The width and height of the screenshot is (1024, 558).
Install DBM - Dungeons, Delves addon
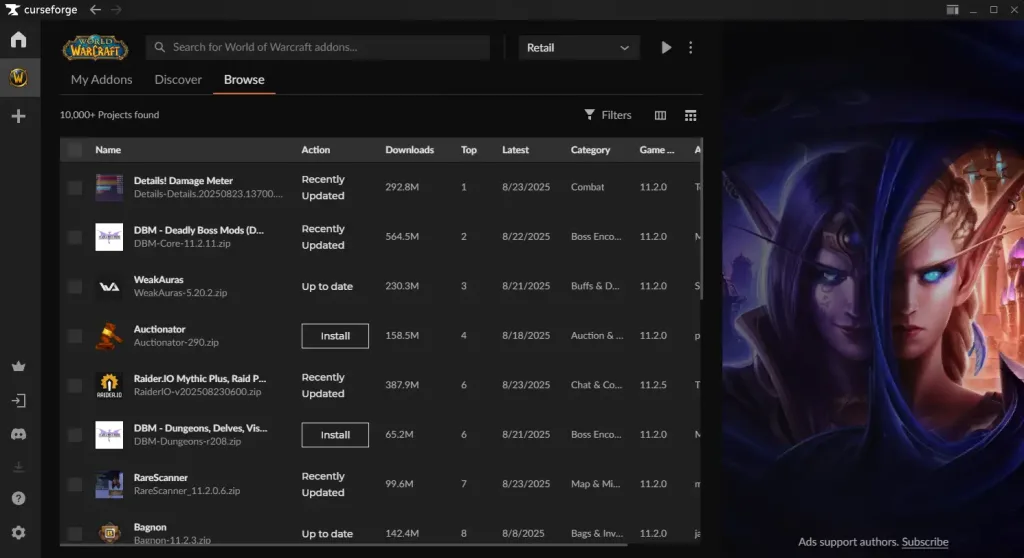[335, 435]
